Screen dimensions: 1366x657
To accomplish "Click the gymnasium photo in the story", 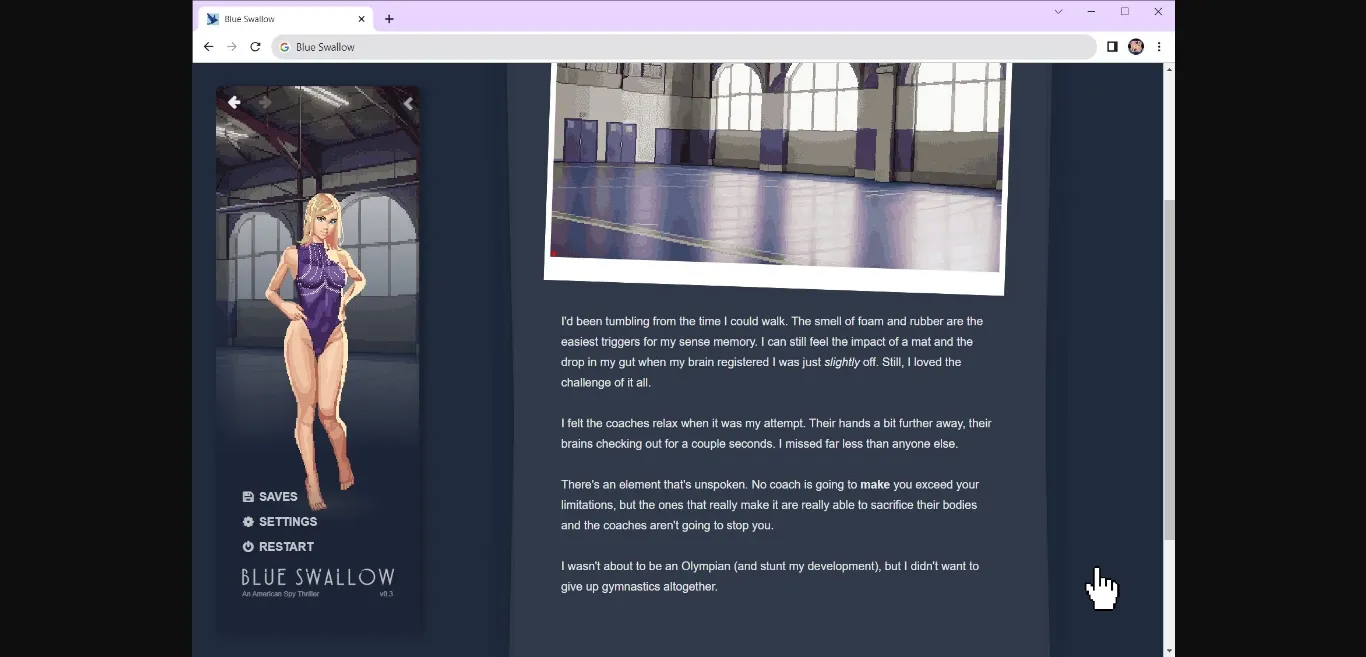I will tap(776, 170).
